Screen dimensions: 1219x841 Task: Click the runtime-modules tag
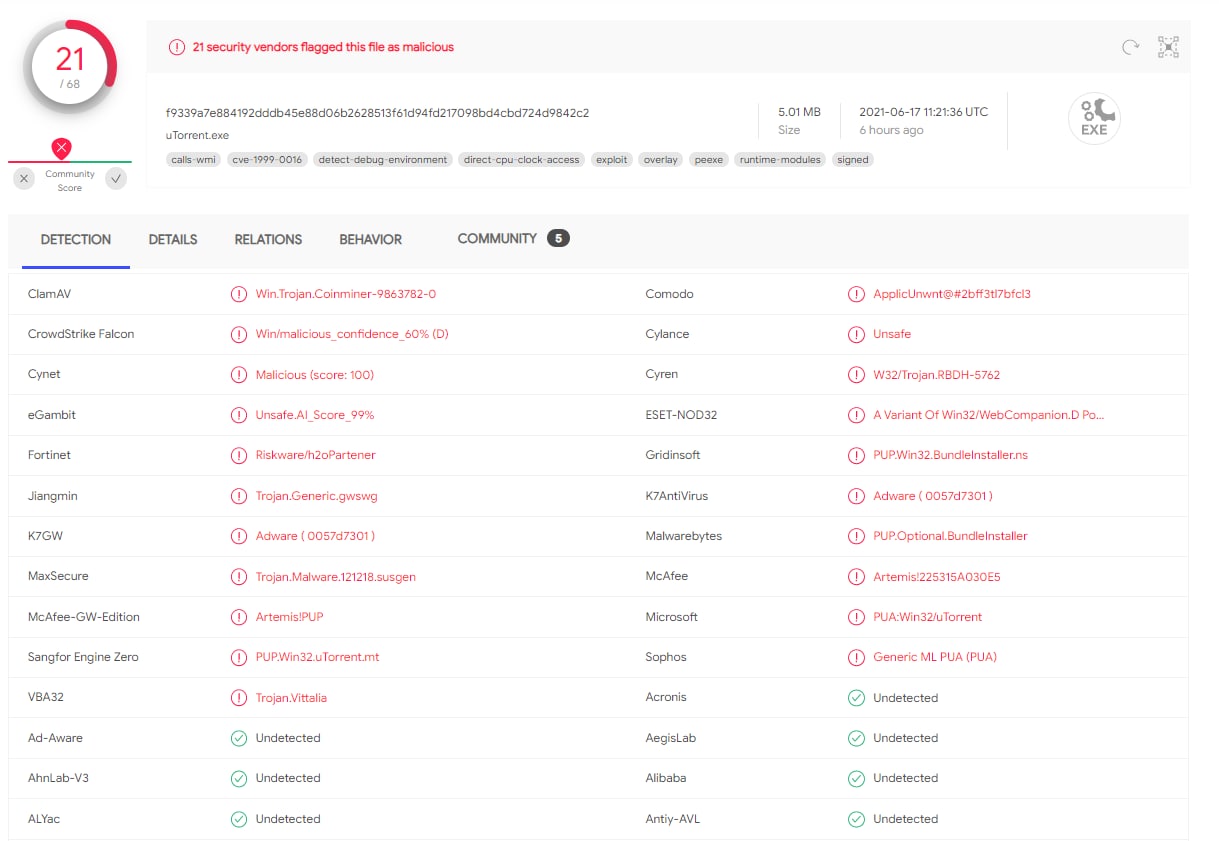[x=780, y=160]
